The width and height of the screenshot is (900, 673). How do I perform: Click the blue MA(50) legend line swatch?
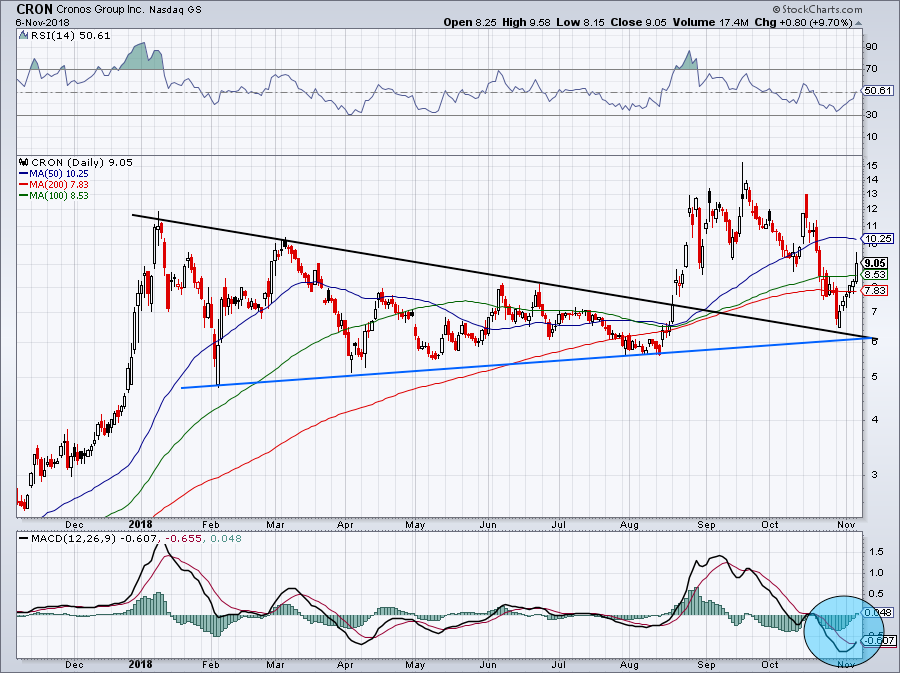pyautogui.click(x=23, y=174)
